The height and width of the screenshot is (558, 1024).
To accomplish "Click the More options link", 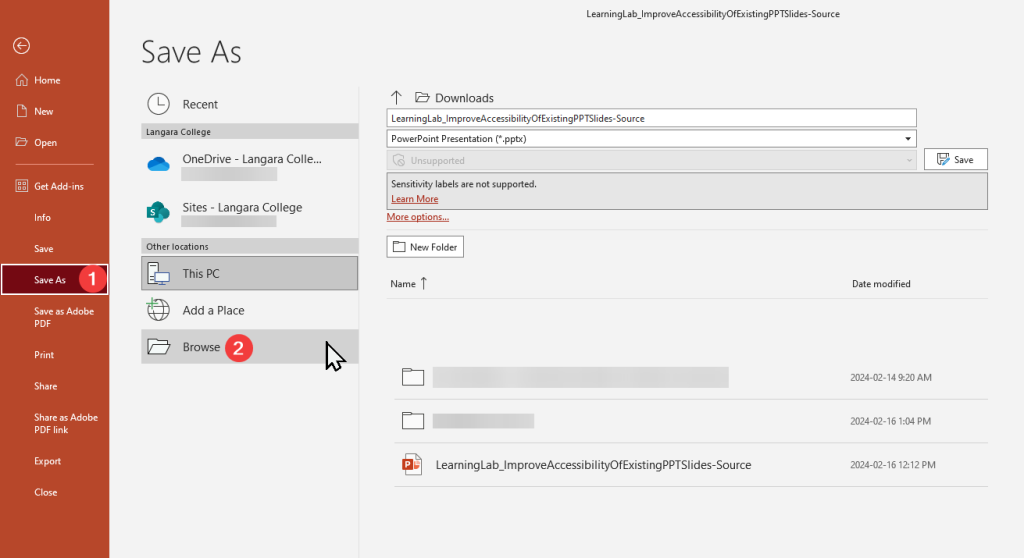I will (x=417, y=217).
